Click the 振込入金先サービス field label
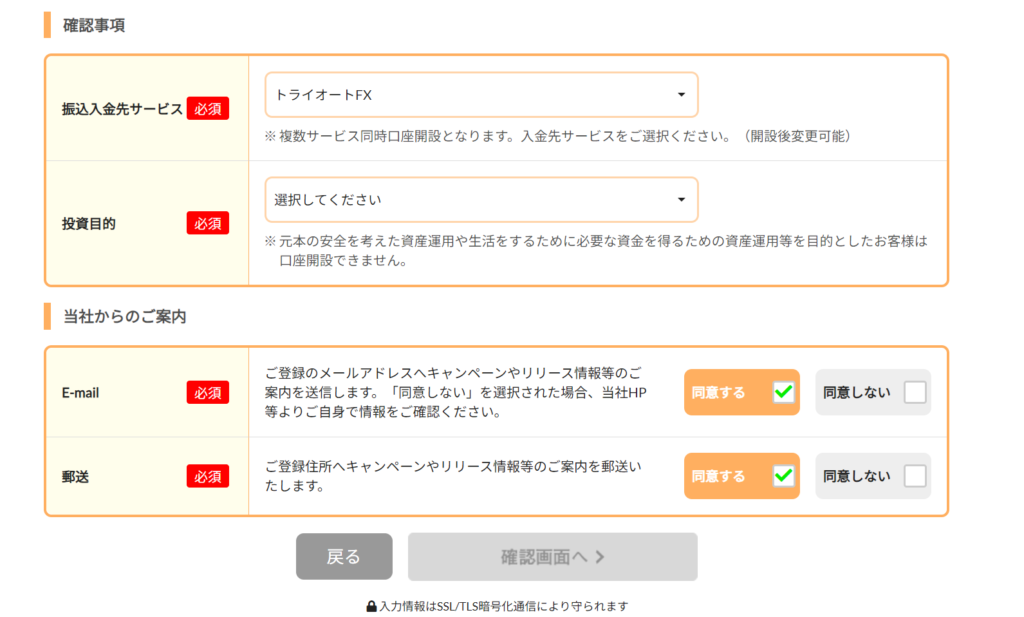The image size is (1024, 617). pos(122,108)
